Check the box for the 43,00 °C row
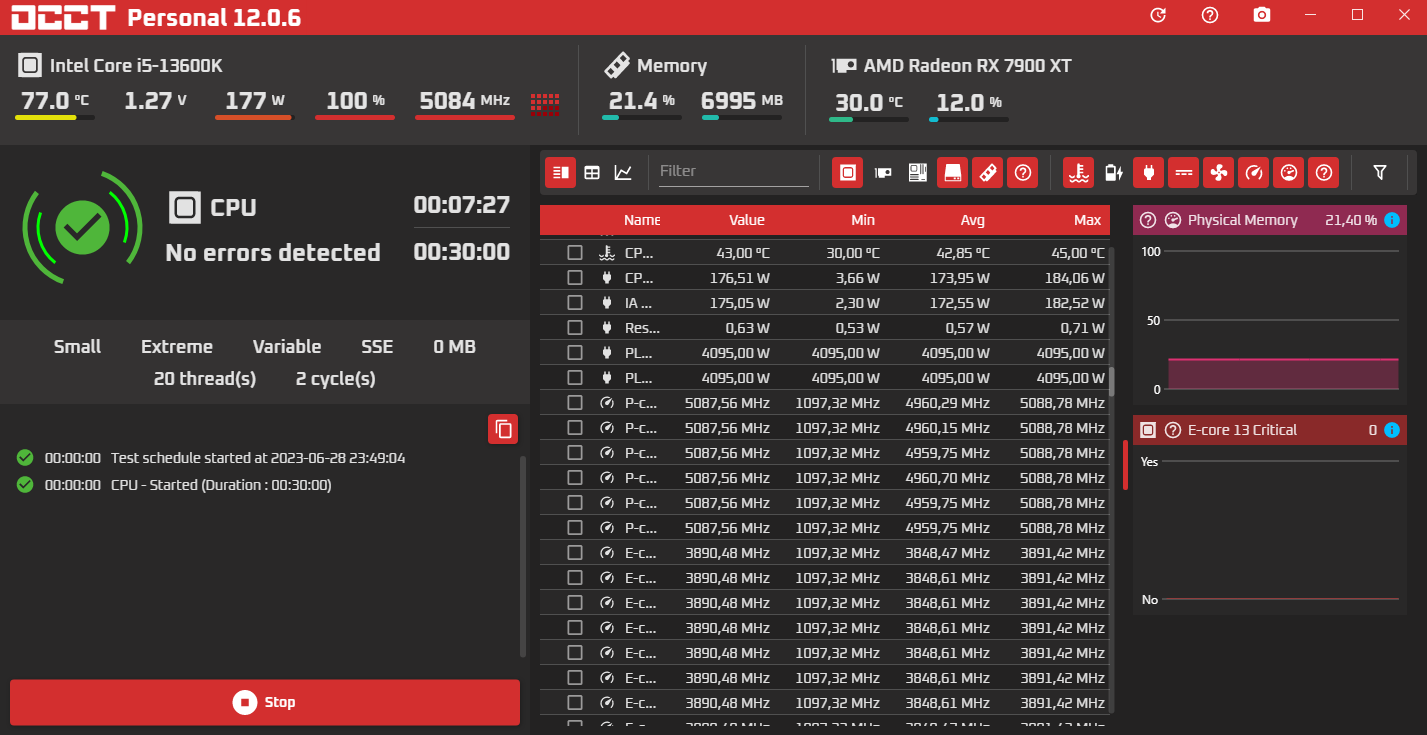 (x=575, y=252)
